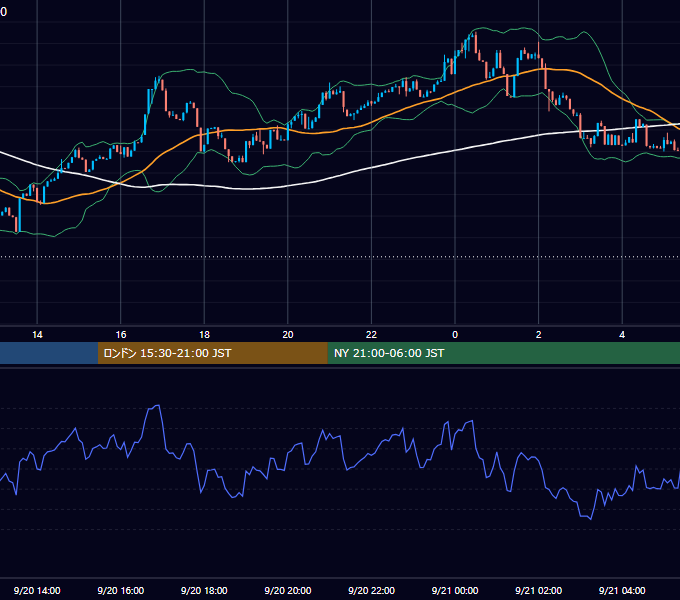Click the 9/20 18:00 time label
The height and width of the screenshot is (600, 680).
point(204,590)
